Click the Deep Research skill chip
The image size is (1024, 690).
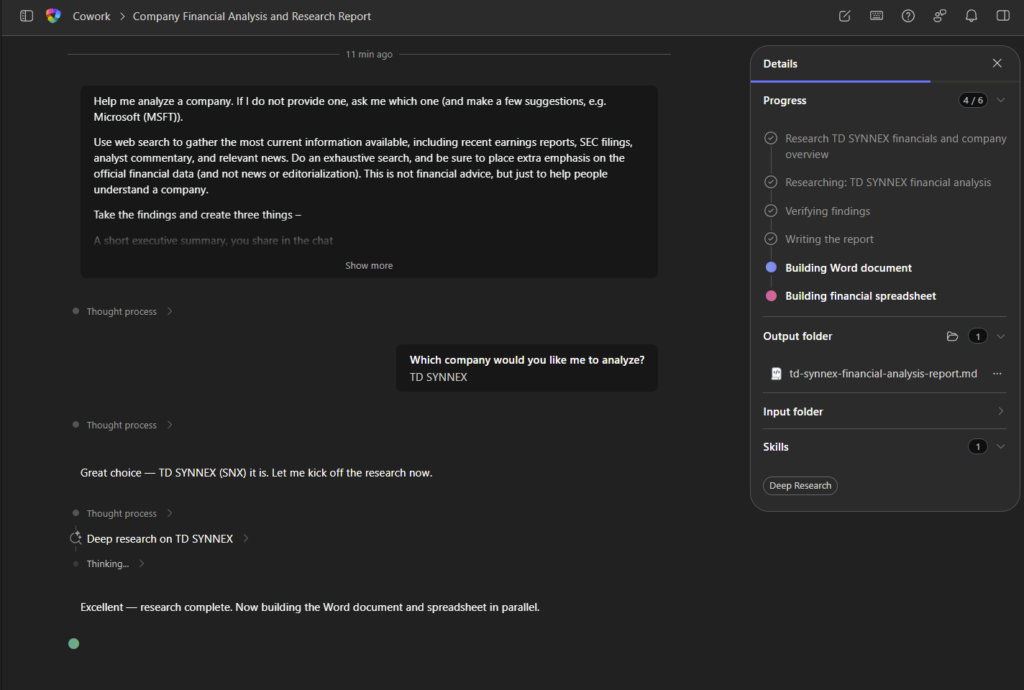800,486
